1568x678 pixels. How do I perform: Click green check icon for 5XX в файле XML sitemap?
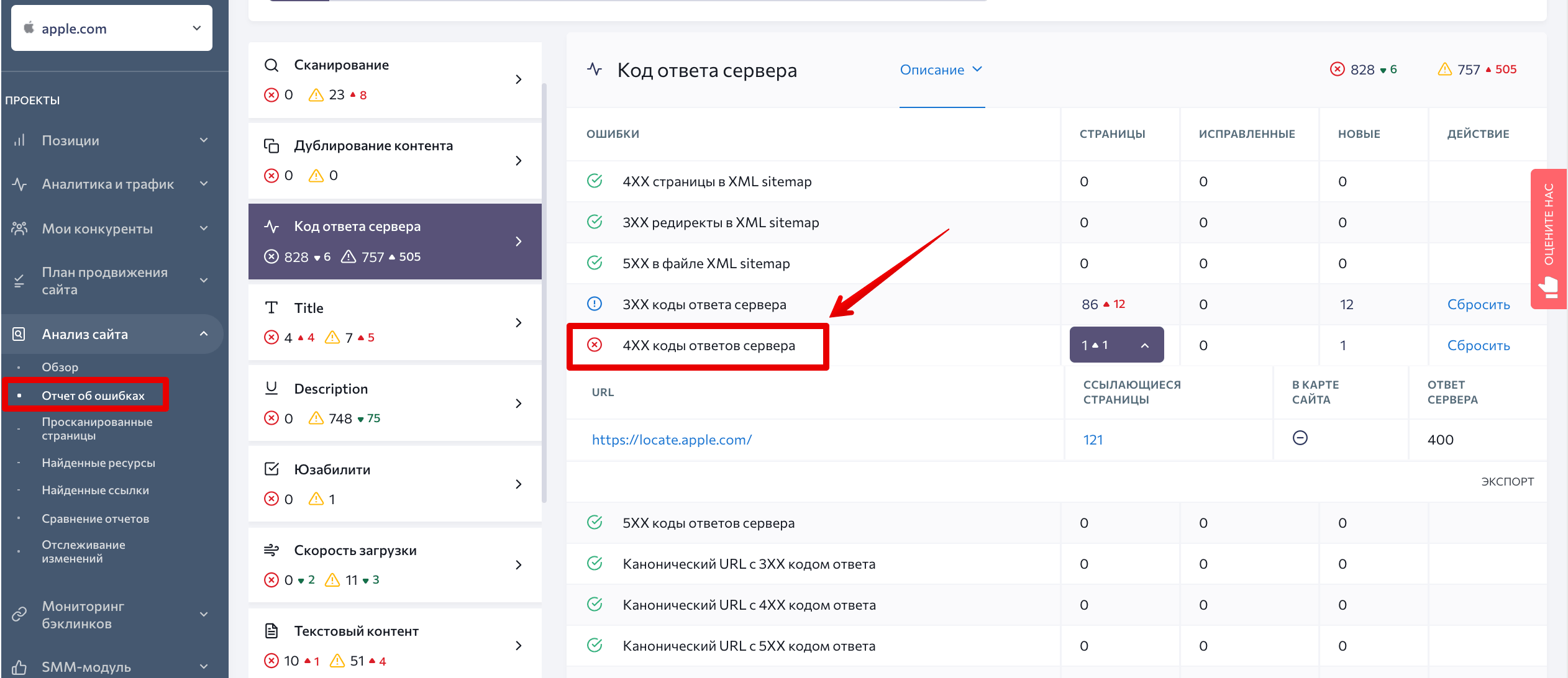tap(595, 263)
